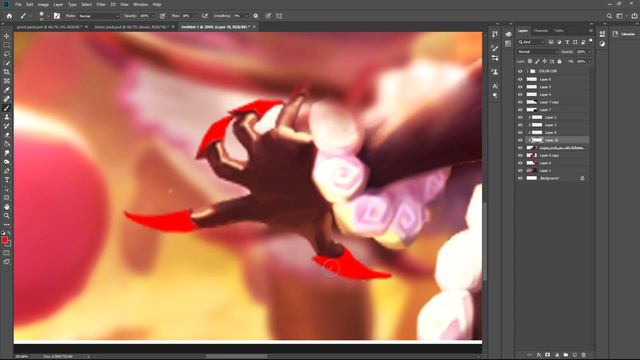The image size is (640, 360).
Task: Select the Gradient tool
Action: coord(7,144)
